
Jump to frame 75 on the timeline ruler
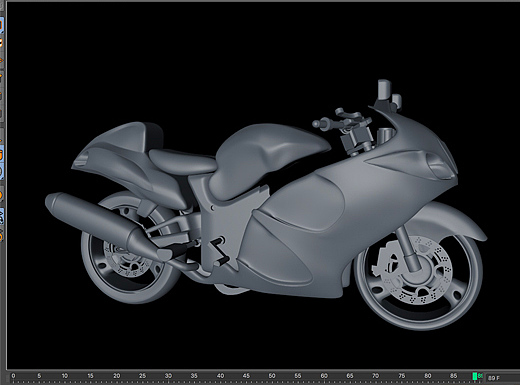coord(402,376)
